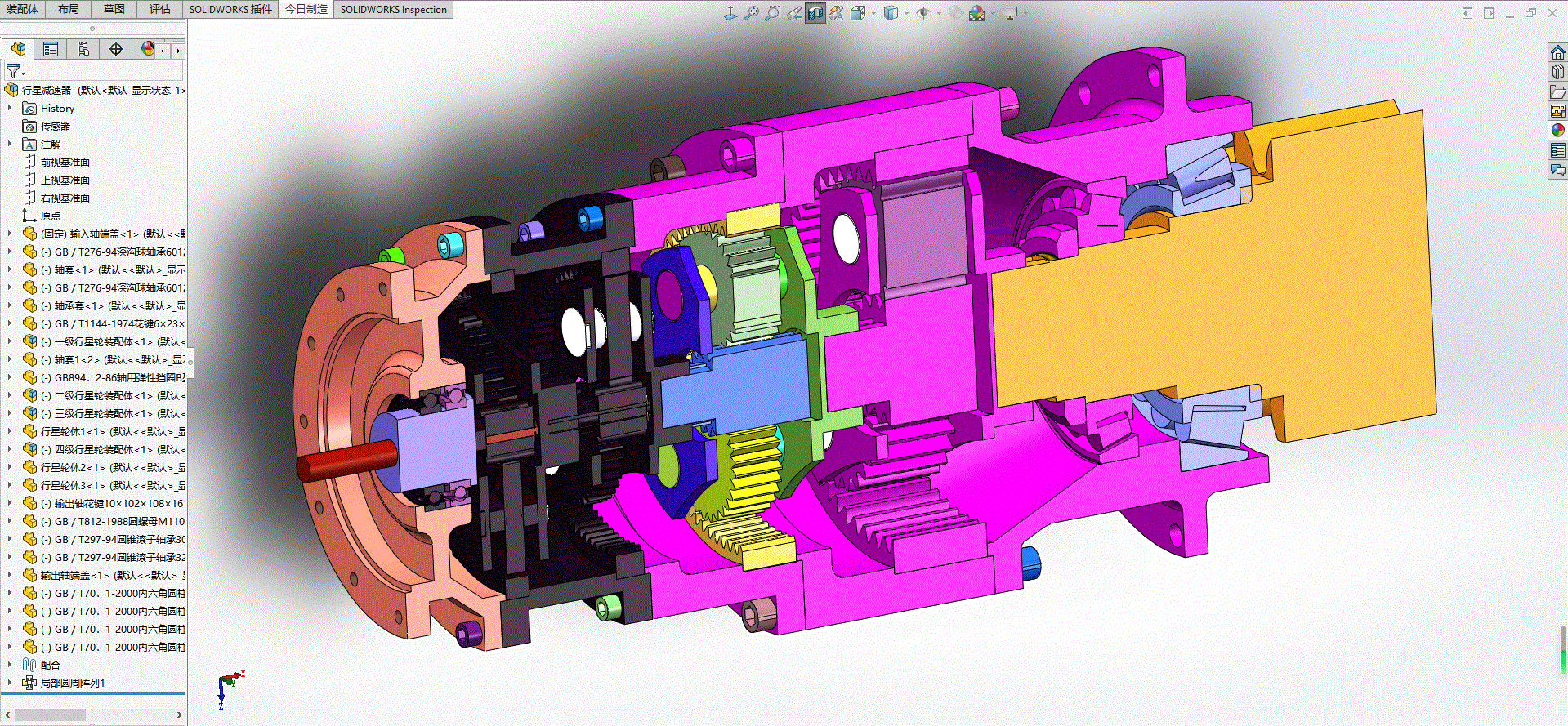Select the Zoom to Area tool
Viewport: 1568px width, 726px height.
[773, 13]
